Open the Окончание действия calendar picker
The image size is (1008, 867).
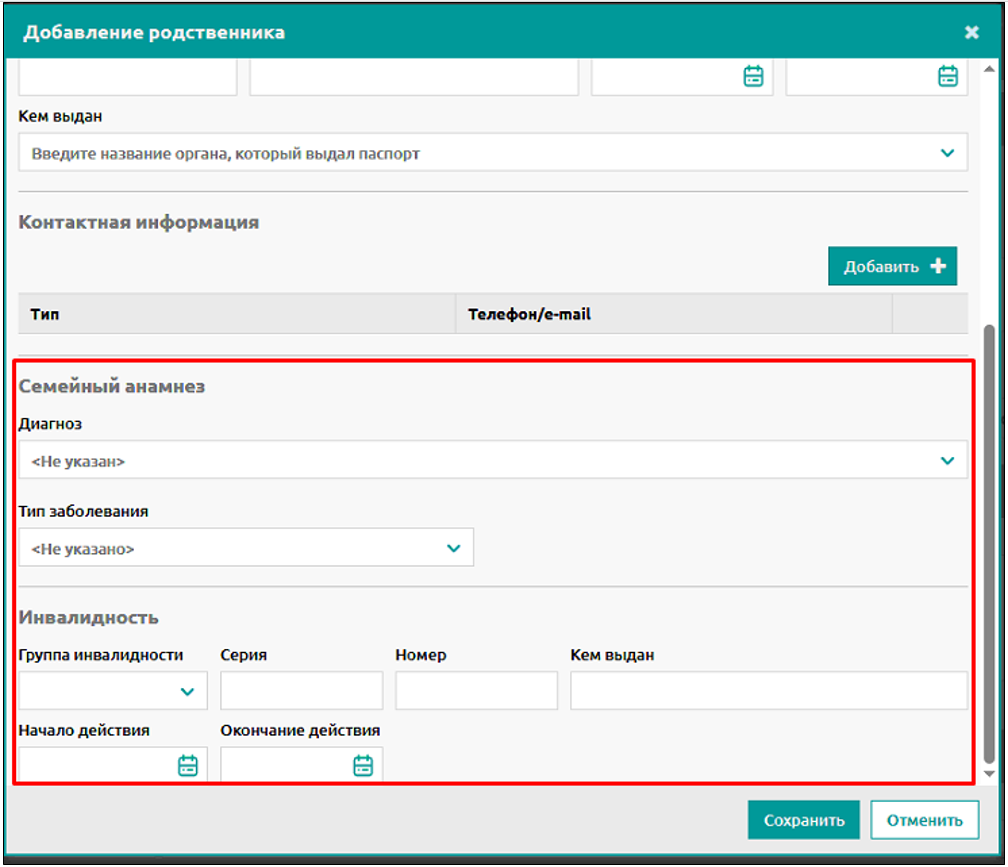tap(362, 766)
